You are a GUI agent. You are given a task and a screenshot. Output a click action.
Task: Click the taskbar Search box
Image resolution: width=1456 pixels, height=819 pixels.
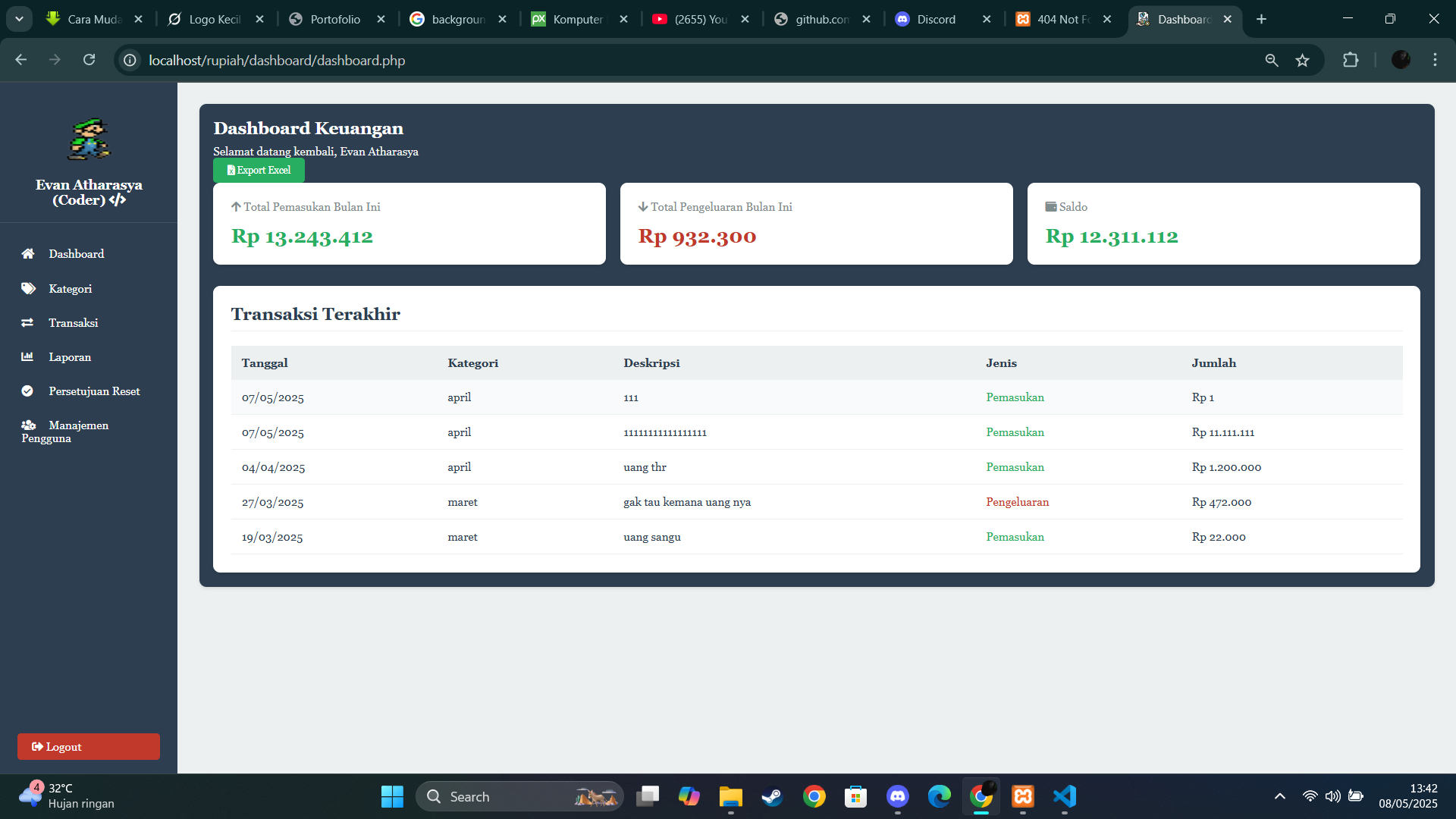(519, 796)
